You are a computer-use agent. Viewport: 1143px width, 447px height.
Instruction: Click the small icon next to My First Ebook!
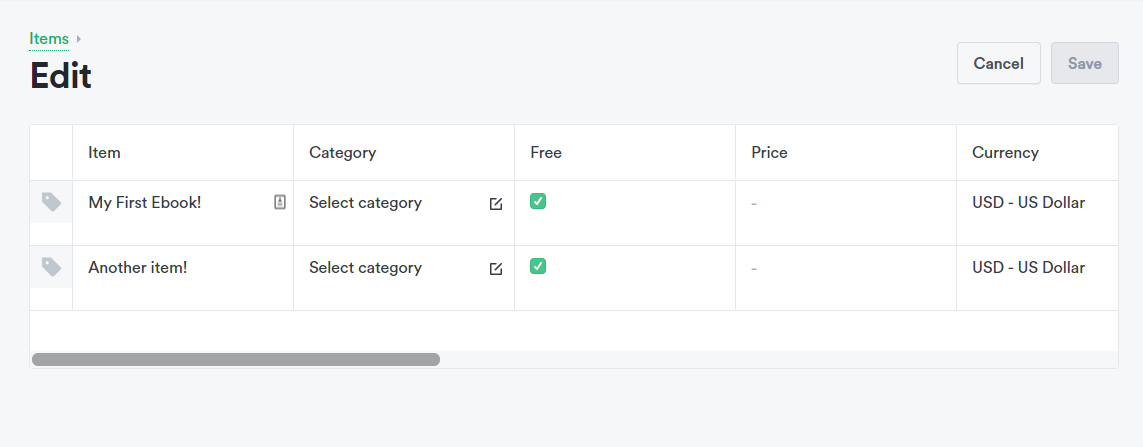[280, 202]
